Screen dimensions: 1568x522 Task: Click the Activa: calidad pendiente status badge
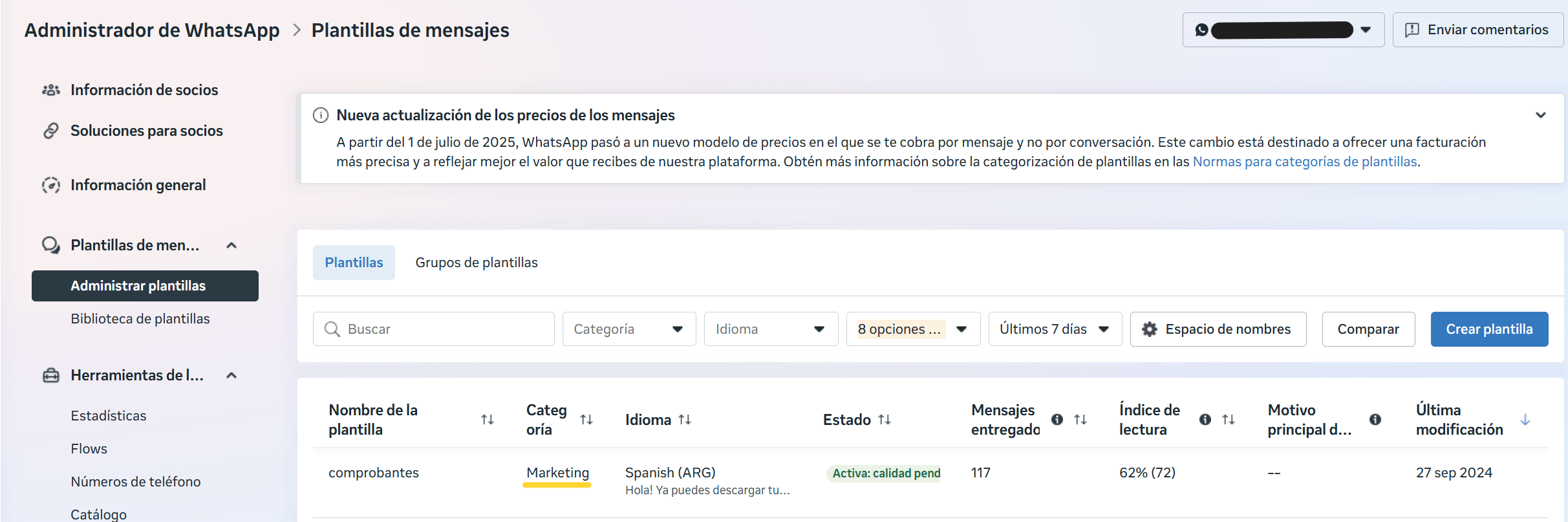click(x=884, y=473)
